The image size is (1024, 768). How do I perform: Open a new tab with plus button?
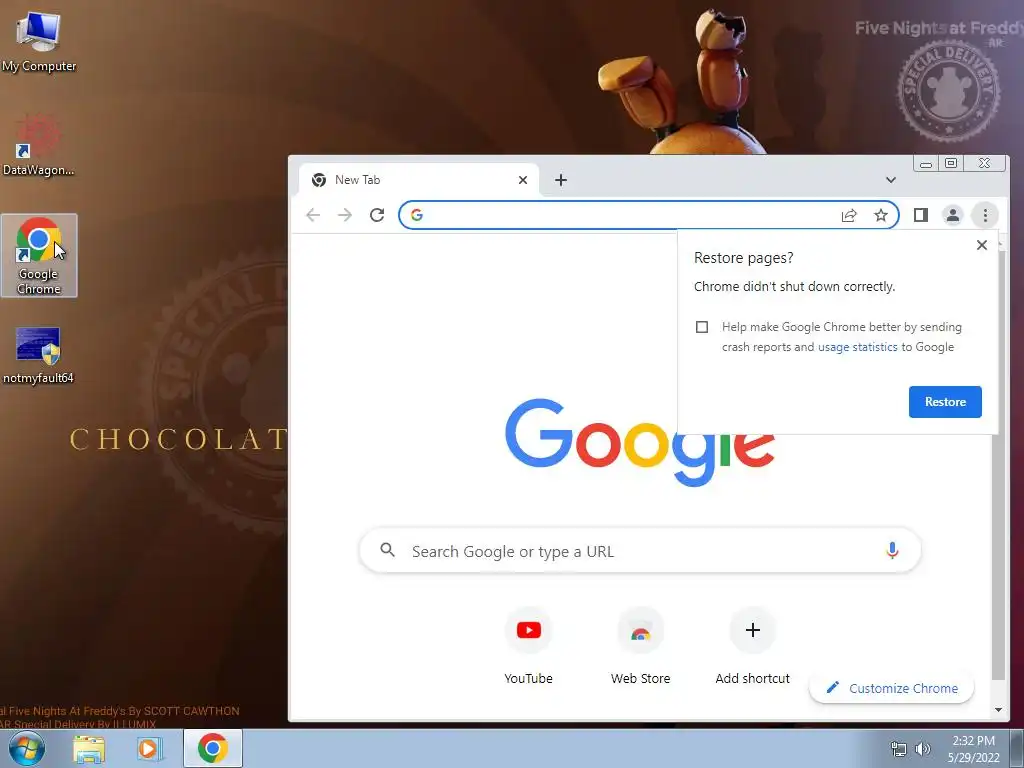tap(561, 180)
